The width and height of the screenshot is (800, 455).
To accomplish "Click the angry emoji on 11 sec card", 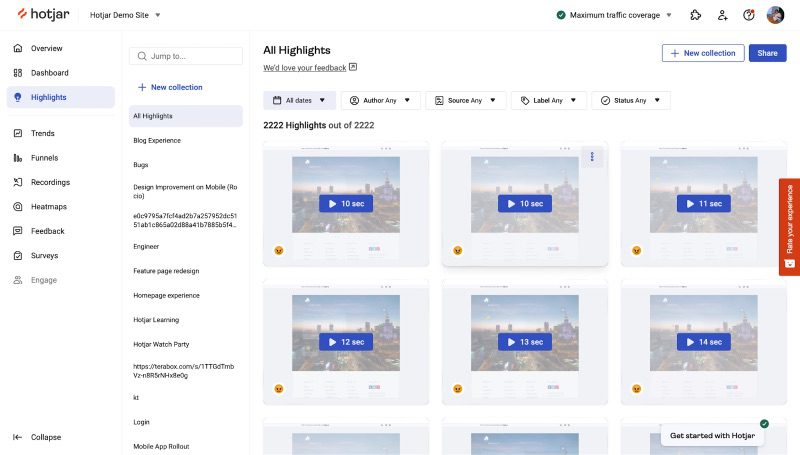I will (636, 250).
